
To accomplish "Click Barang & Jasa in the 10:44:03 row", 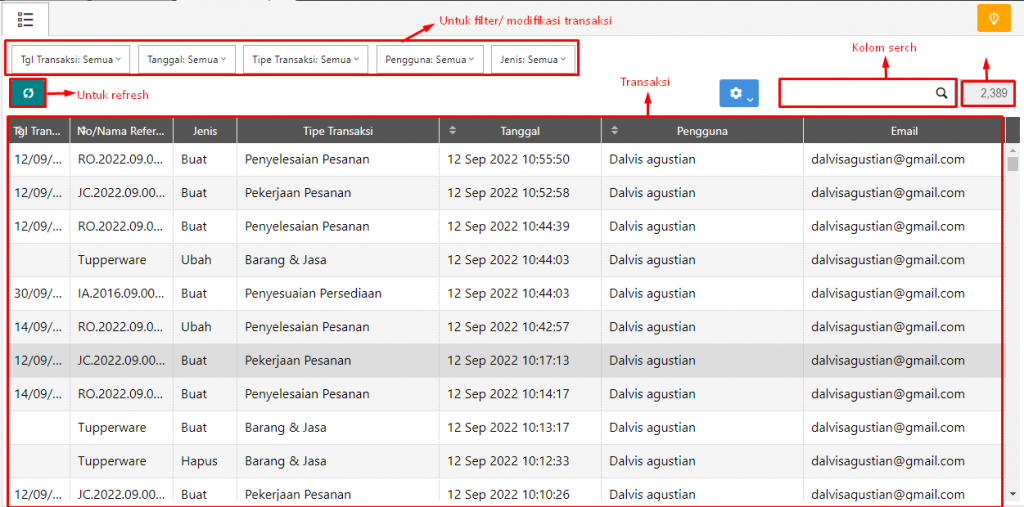I will [x=285, y=259].
